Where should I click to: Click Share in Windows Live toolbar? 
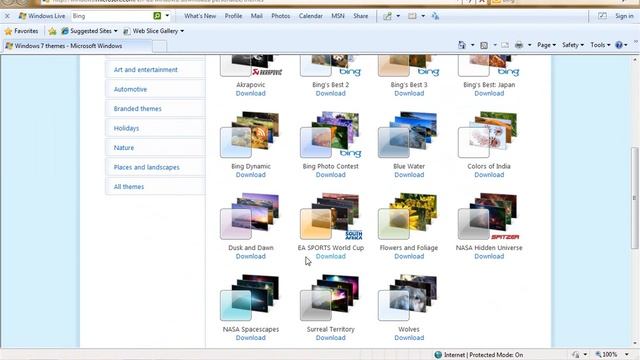[360, 16]
